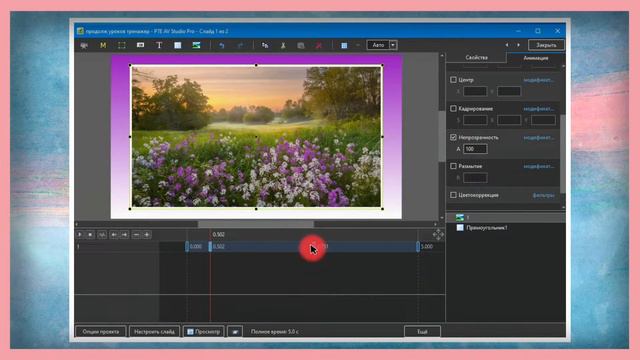Click the Paste icon in the toolbar
This screenshot has width=640, height=360.
[301, 45]
